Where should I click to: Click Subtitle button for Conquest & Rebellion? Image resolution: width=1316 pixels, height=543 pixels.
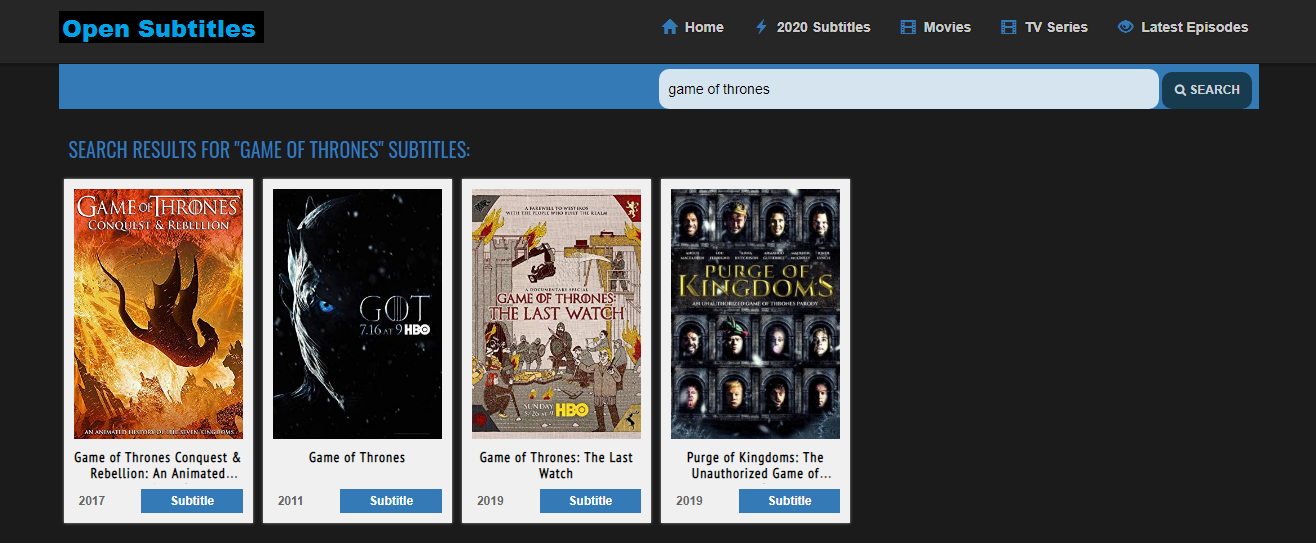pos(192,501)
